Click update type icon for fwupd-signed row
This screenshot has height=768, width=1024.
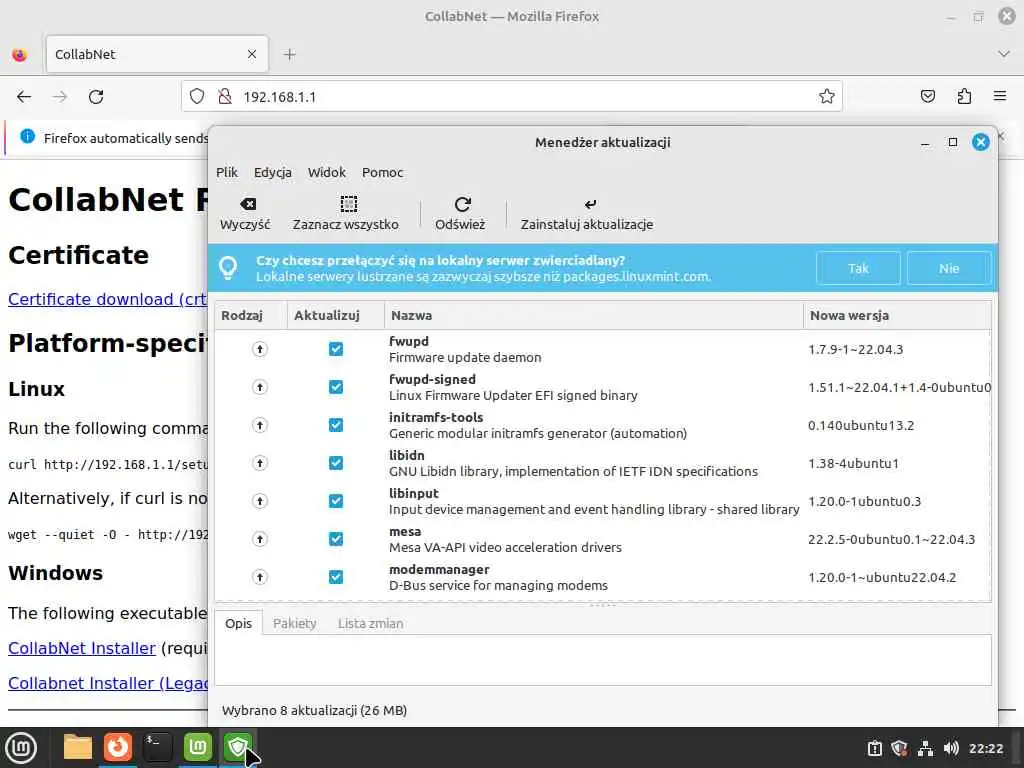click(x=260, y=387)
